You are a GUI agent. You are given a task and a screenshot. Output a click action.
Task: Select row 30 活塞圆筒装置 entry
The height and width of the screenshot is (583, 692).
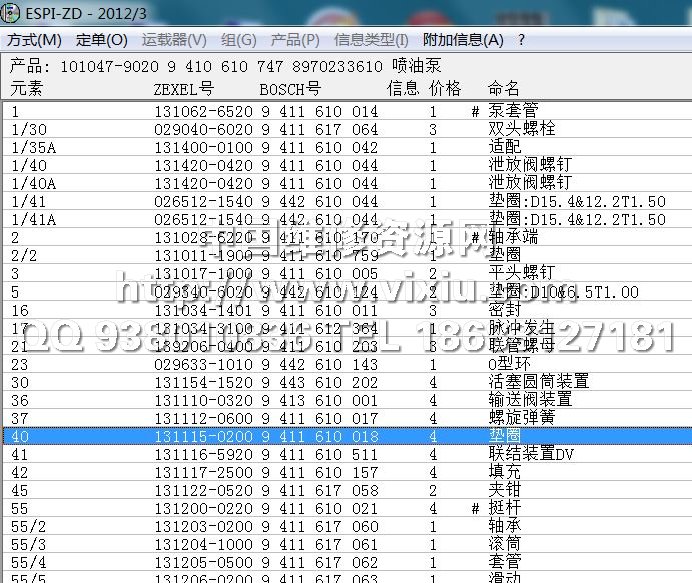[538, 382]
